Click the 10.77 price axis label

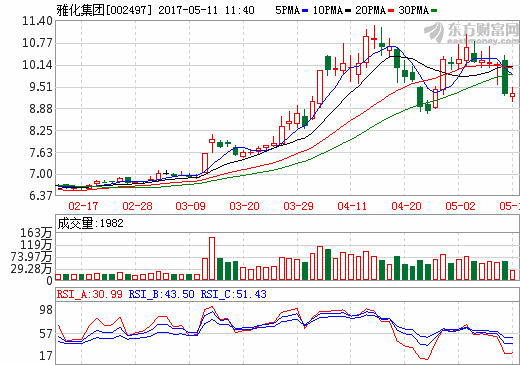tap(37, 43)
